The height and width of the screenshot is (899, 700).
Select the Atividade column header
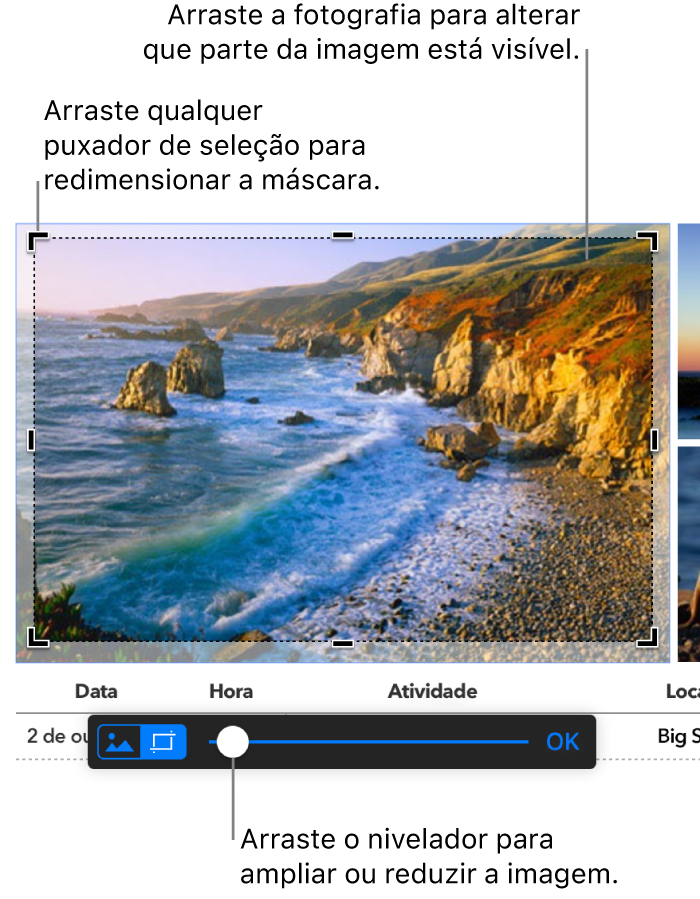pyautogui.click(x=433, y=691)
